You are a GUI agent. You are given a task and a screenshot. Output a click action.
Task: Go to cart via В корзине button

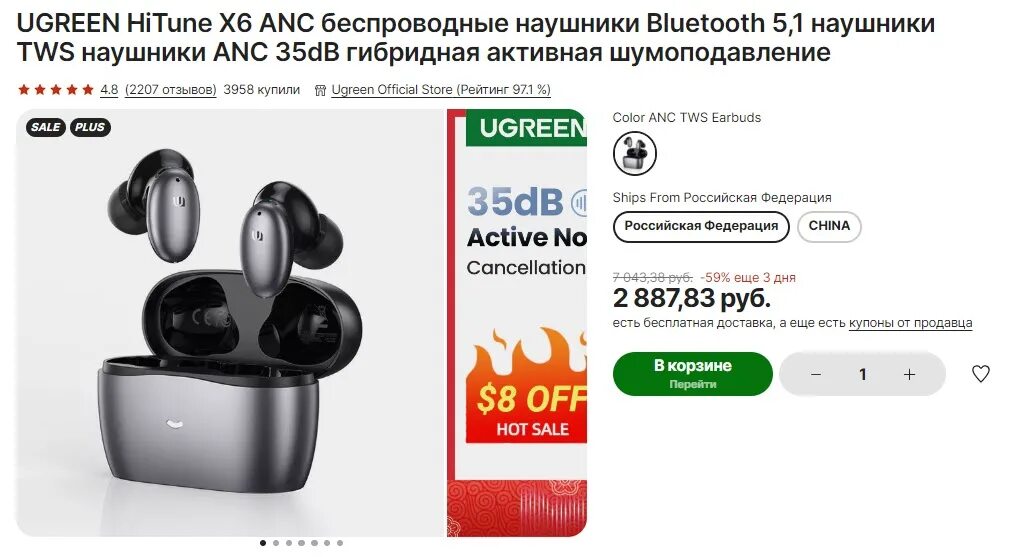[x=692, y=374]
